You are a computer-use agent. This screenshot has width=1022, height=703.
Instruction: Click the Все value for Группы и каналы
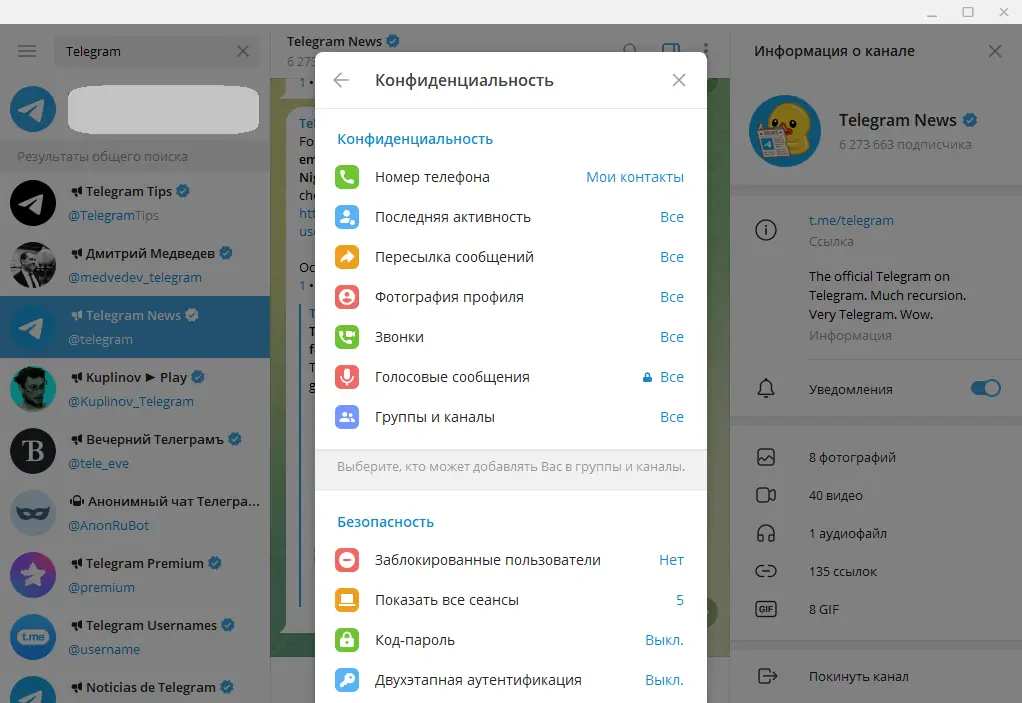click(x=672, y=417)
